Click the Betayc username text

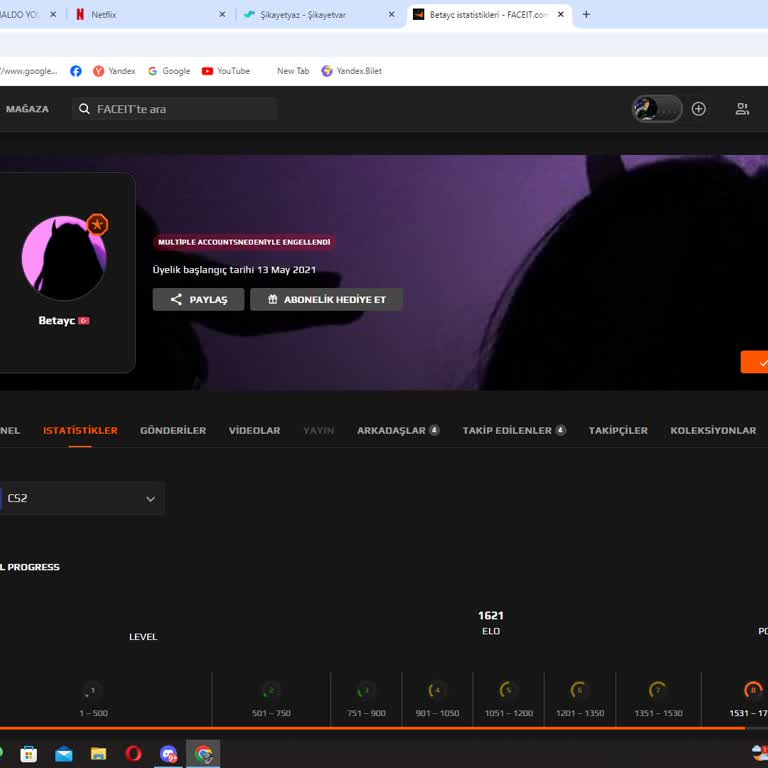(57, 320)
